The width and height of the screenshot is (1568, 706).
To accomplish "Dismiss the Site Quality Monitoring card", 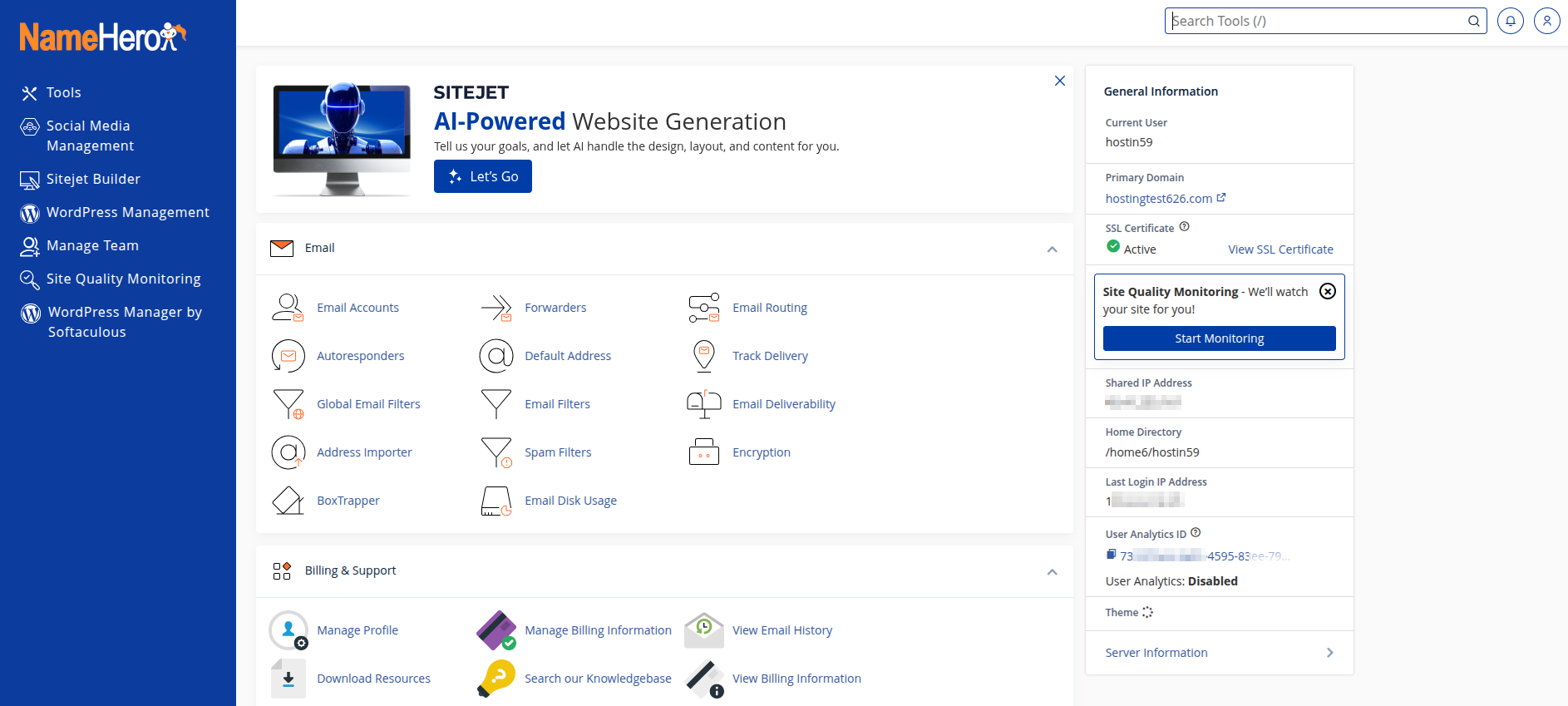I will click(x=1328, y=291).
